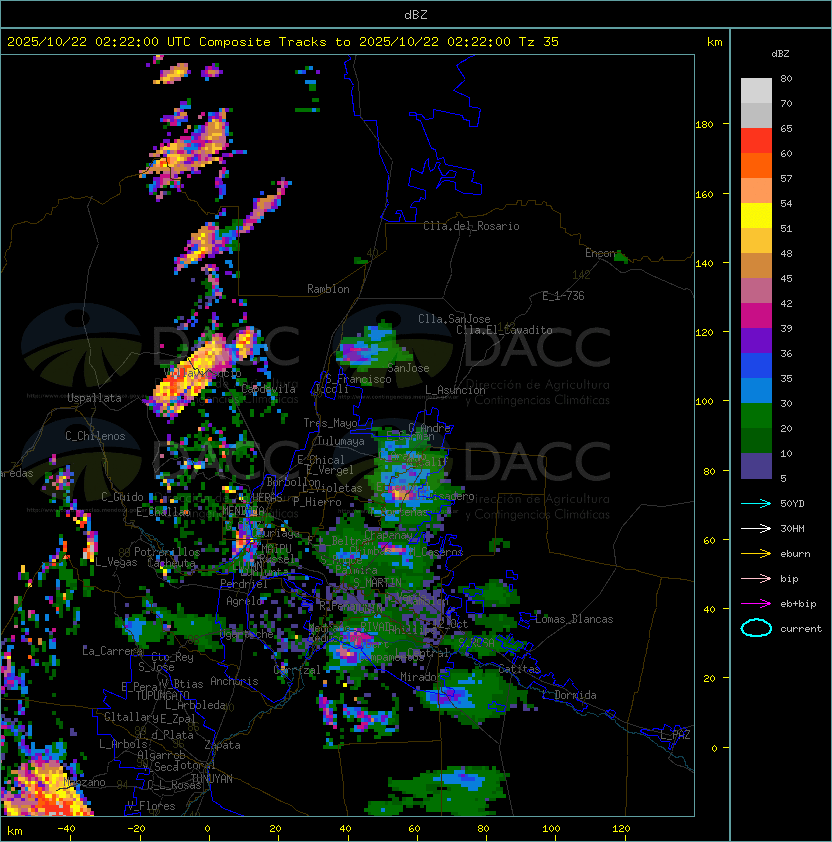Click the 'km' unit label at bottom left
This screenshot has width=832, height=842.
[15, 831]
